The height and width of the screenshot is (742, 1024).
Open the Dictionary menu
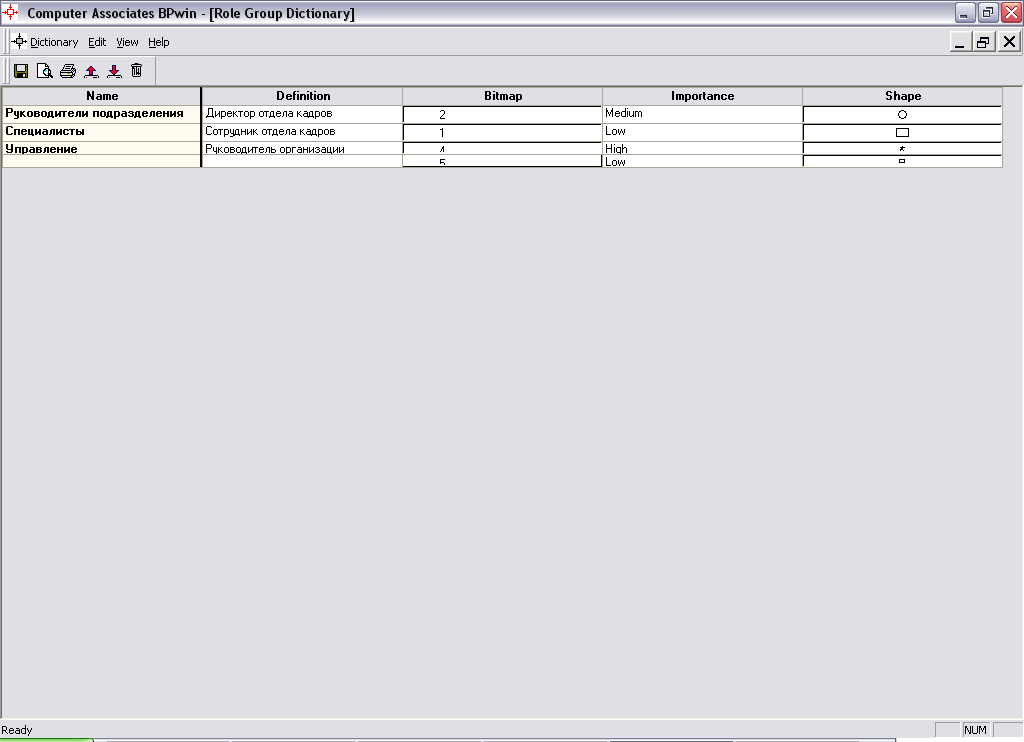(x=54, y=42)
